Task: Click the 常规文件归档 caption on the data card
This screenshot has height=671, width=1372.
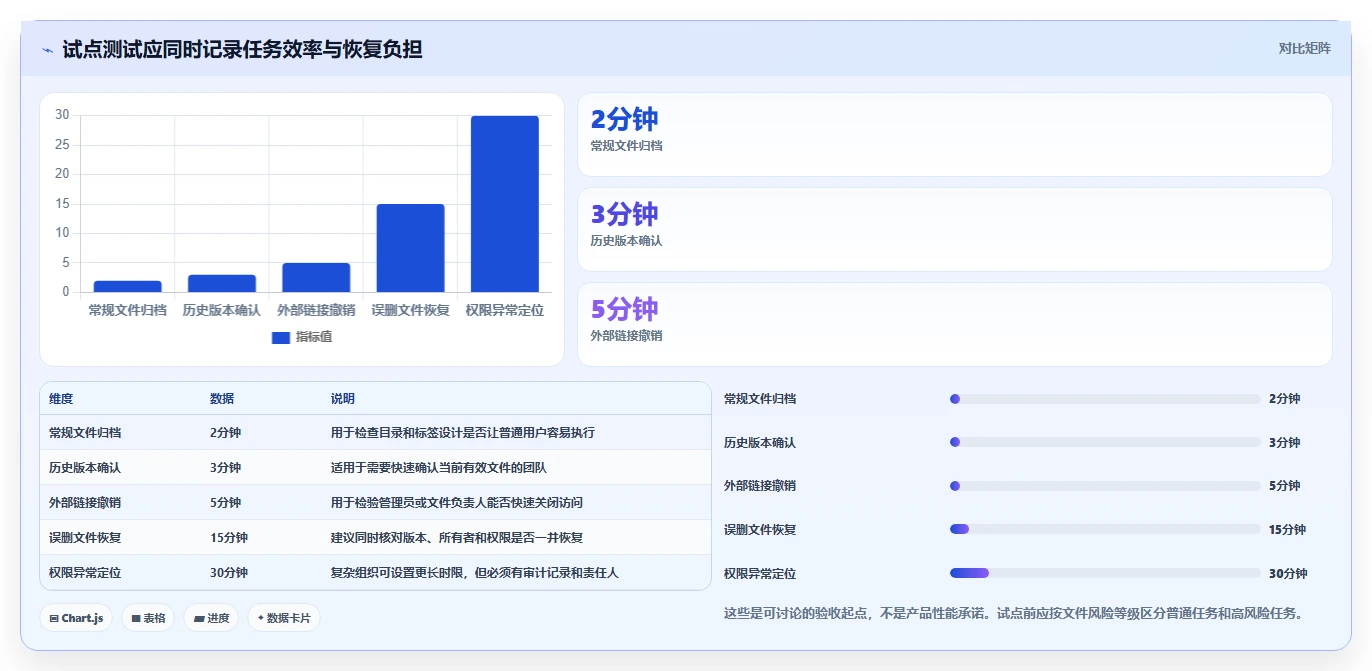Action: pos(626,146)
